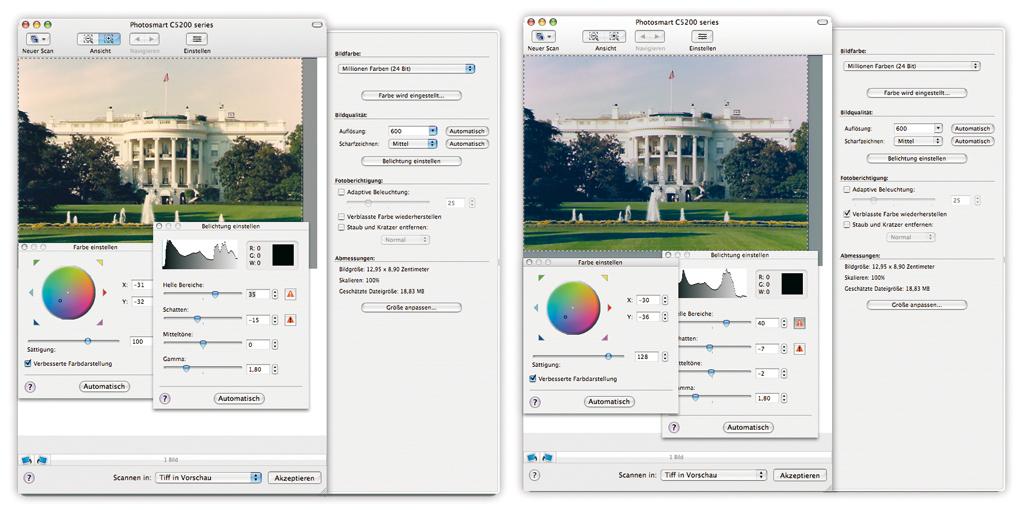Enable Adaptive Beleuchtung in the left window

[x=342, y=192]
